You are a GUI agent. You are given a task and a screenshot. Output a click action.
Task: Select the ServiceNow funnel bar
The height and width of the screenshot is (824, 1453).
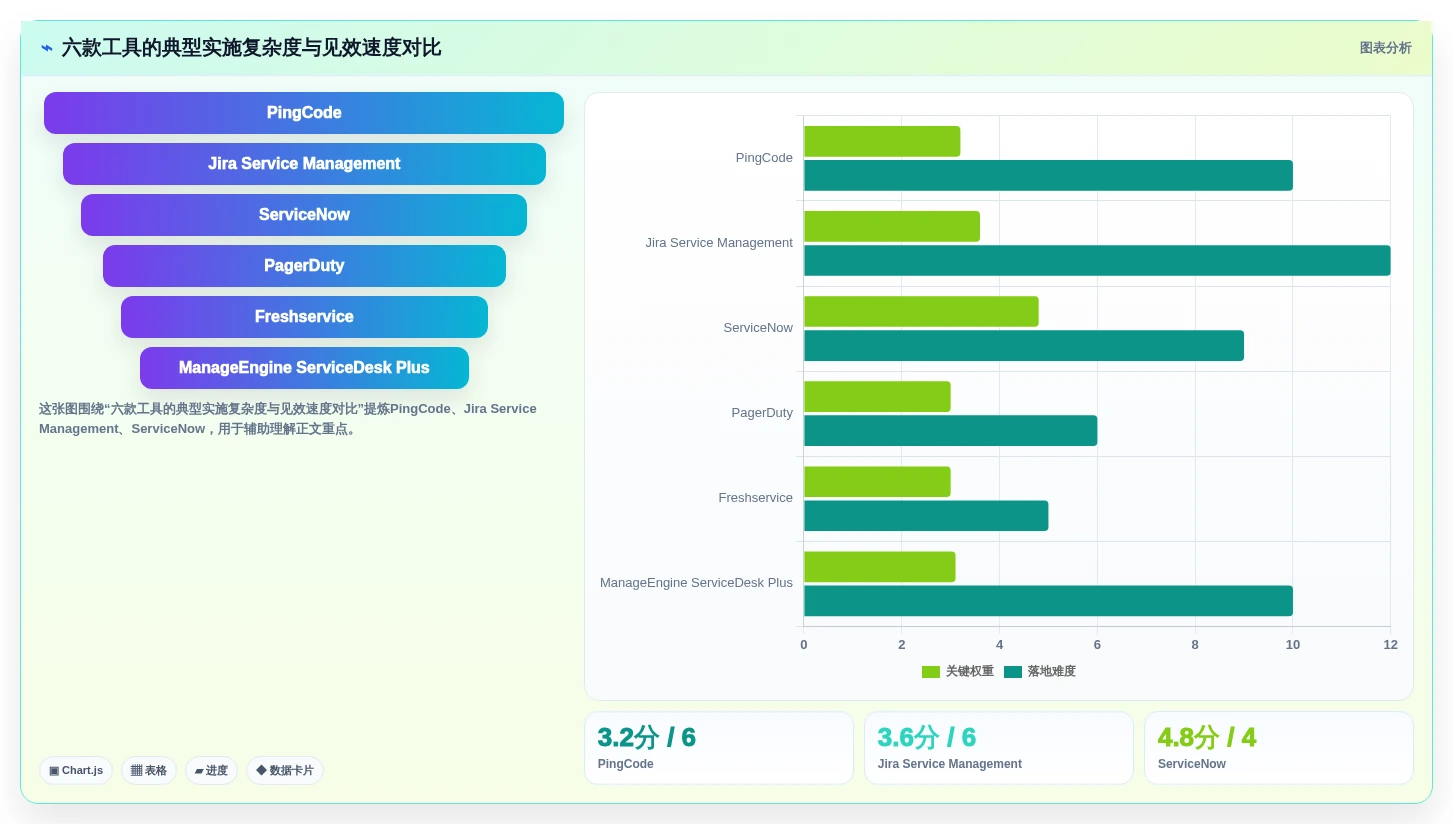304,215
